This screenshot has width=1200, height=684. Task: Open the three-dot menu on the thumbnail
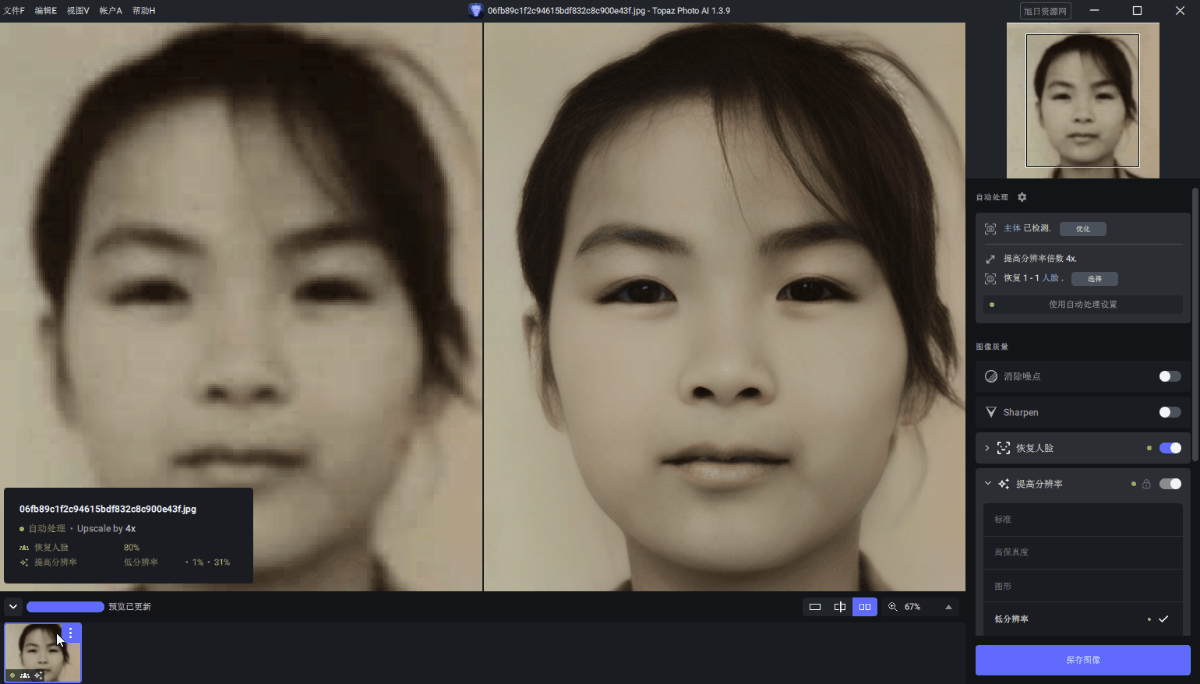coord(69,633)
